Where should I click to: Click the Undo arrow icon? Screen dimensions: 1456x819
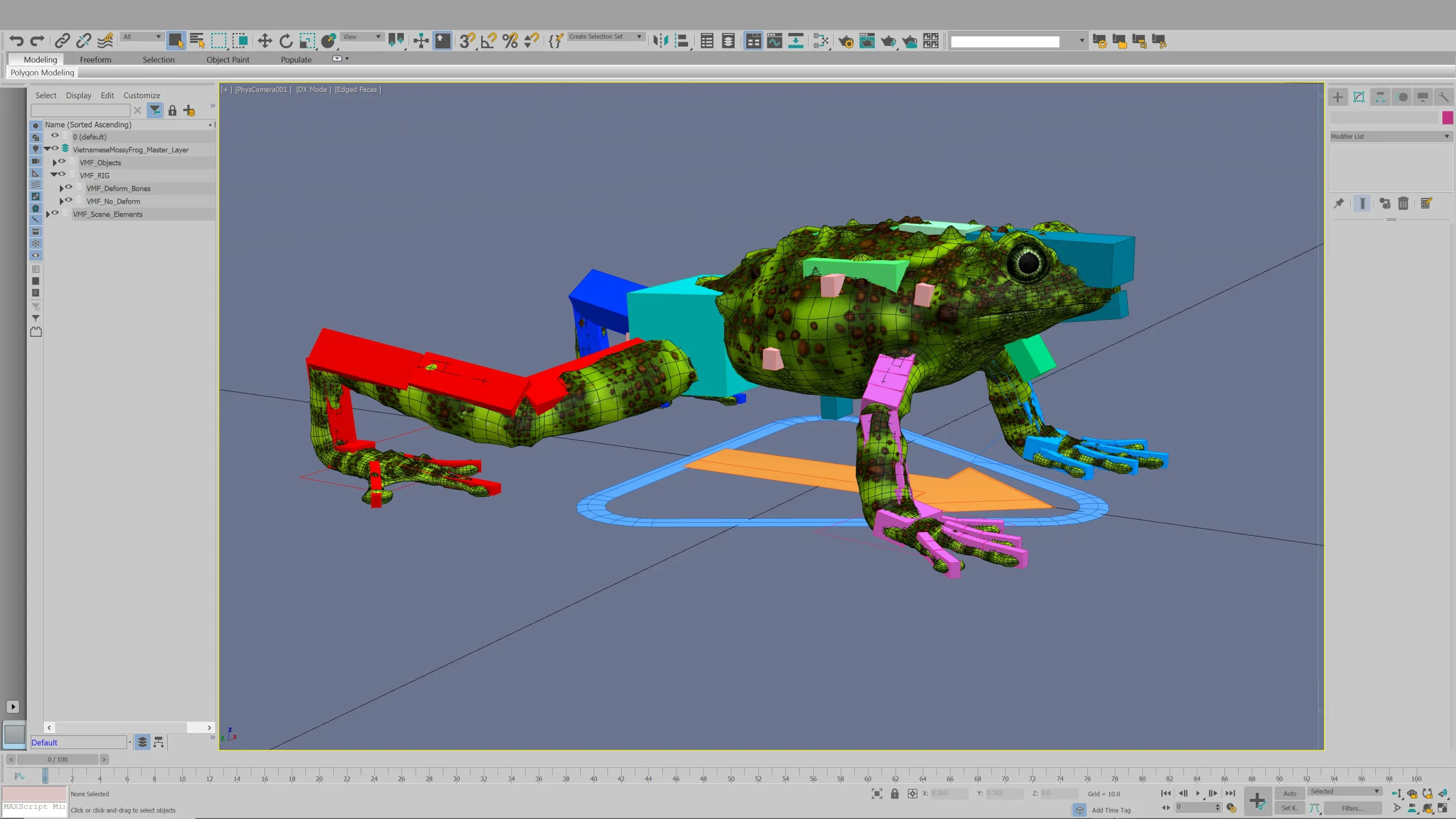click(x=16, y=41)
